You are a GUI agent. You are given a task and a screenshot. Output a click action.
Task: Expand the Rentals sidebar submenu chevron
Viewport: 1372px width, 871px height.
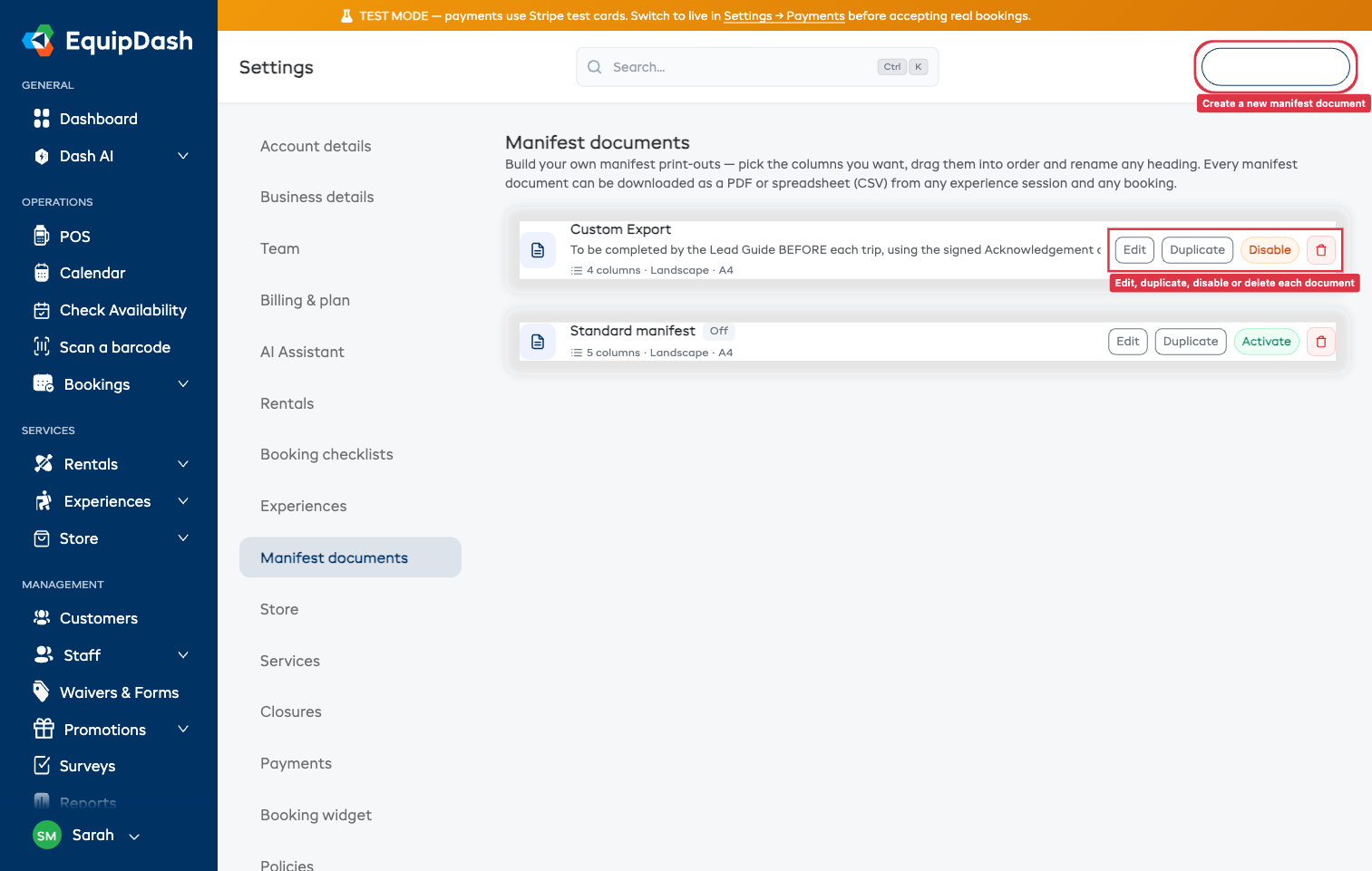(183, 464)
